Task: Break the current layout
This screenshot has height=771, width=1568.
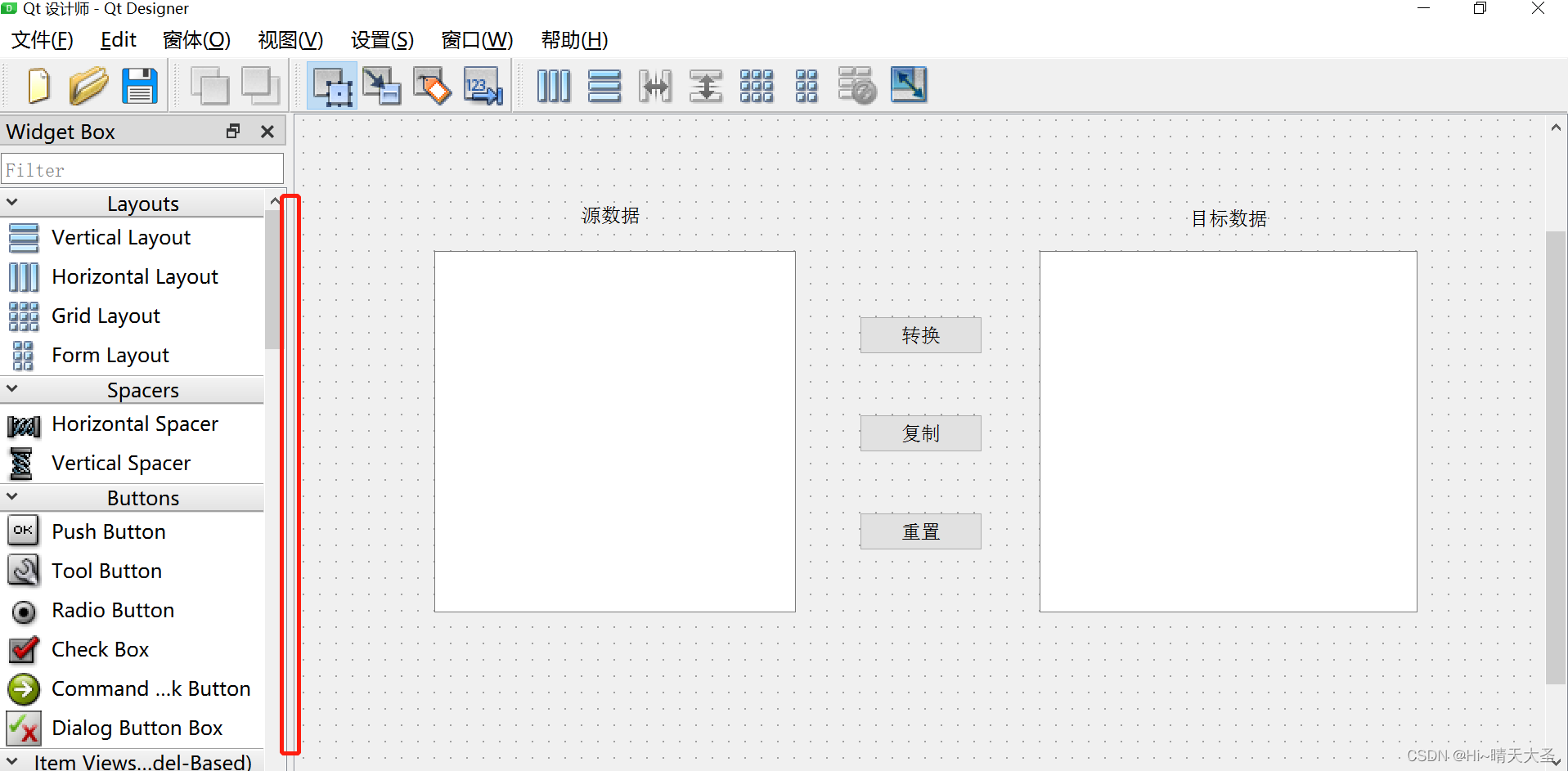Action: click(857, 85)
